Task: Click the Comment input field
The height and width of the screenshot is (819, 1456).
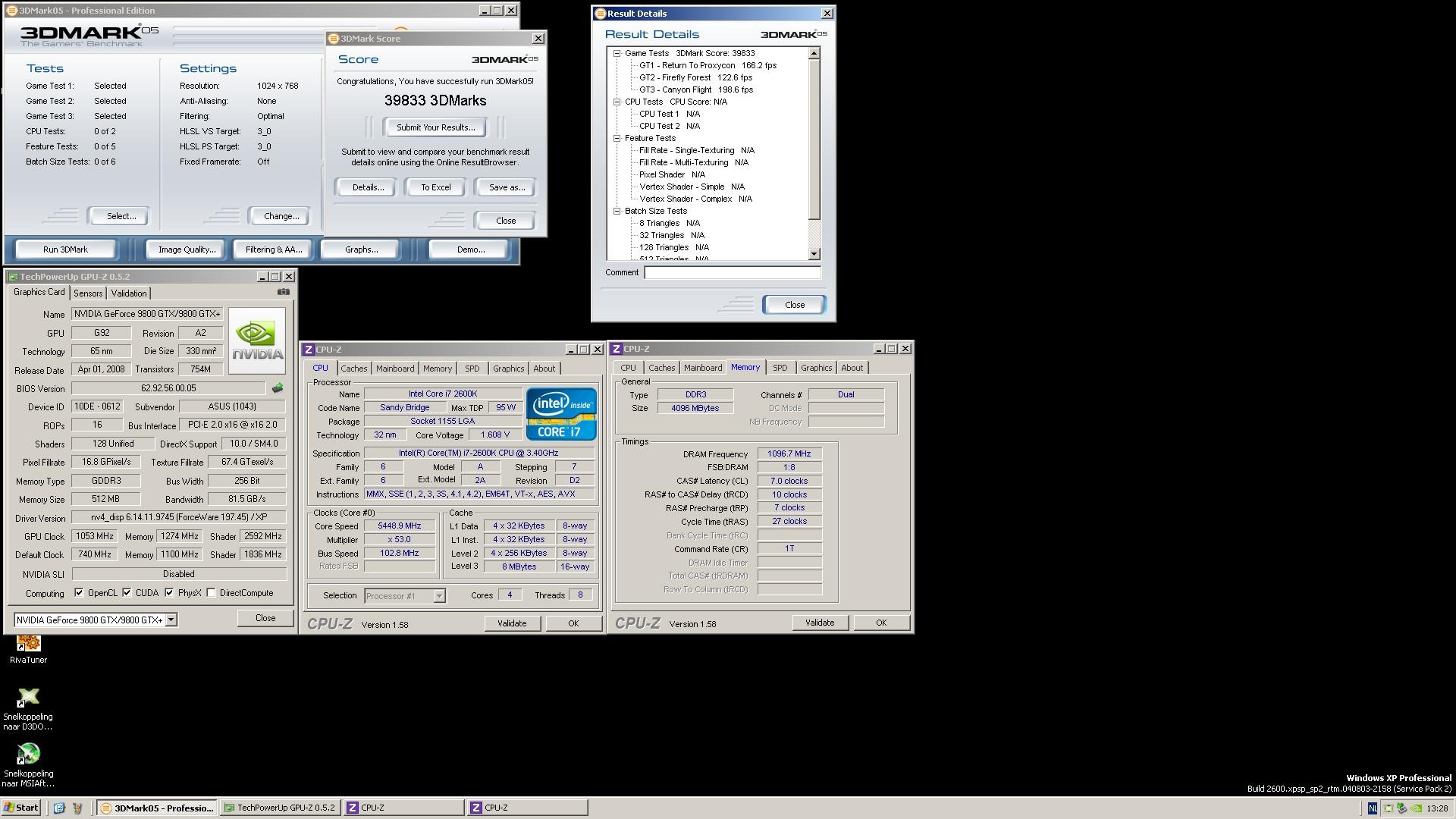Action: pyautogui.click(x=732, y=272)
